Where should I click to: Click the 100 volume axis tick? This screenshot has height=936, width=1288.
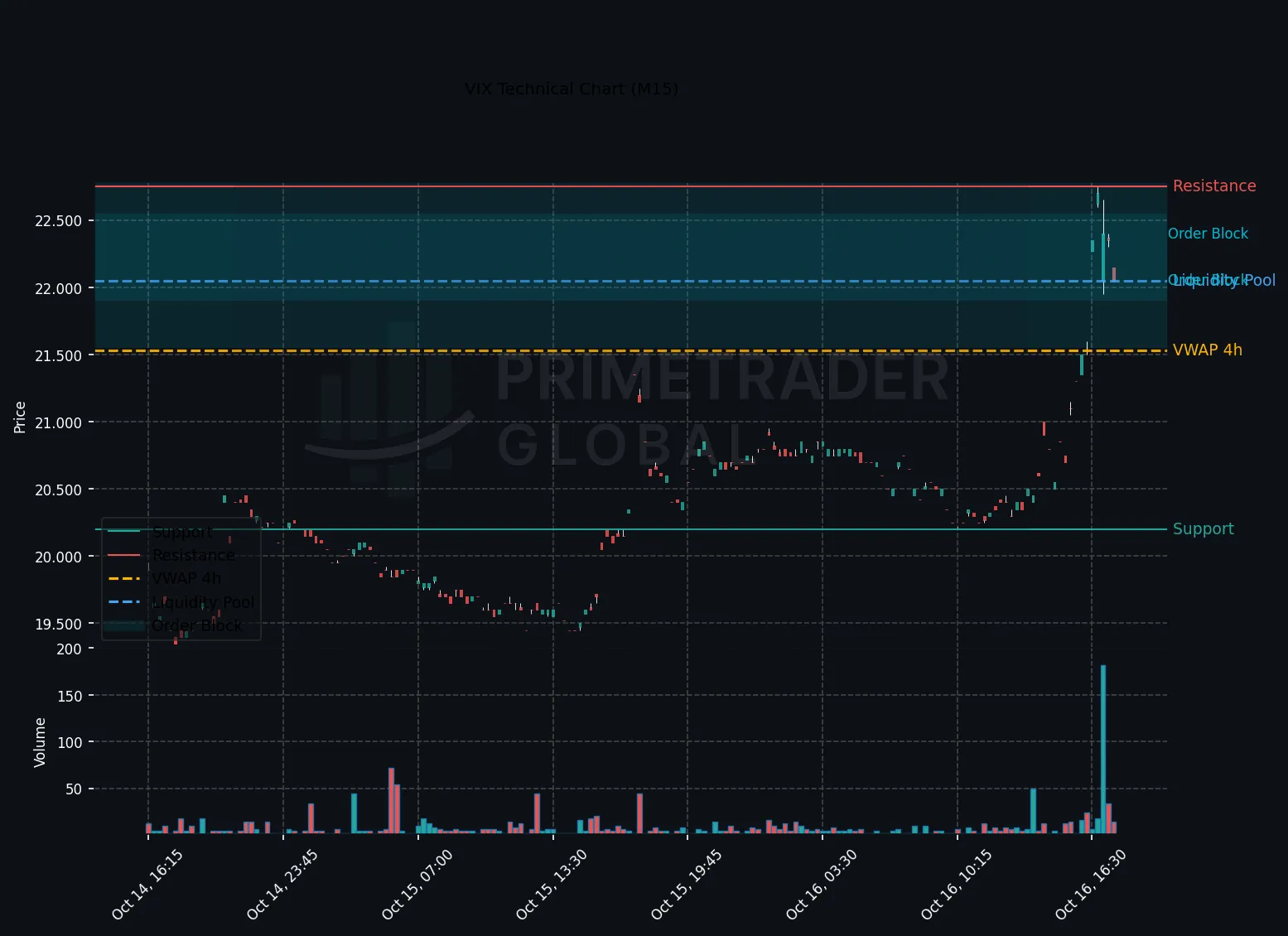(70, 742)
